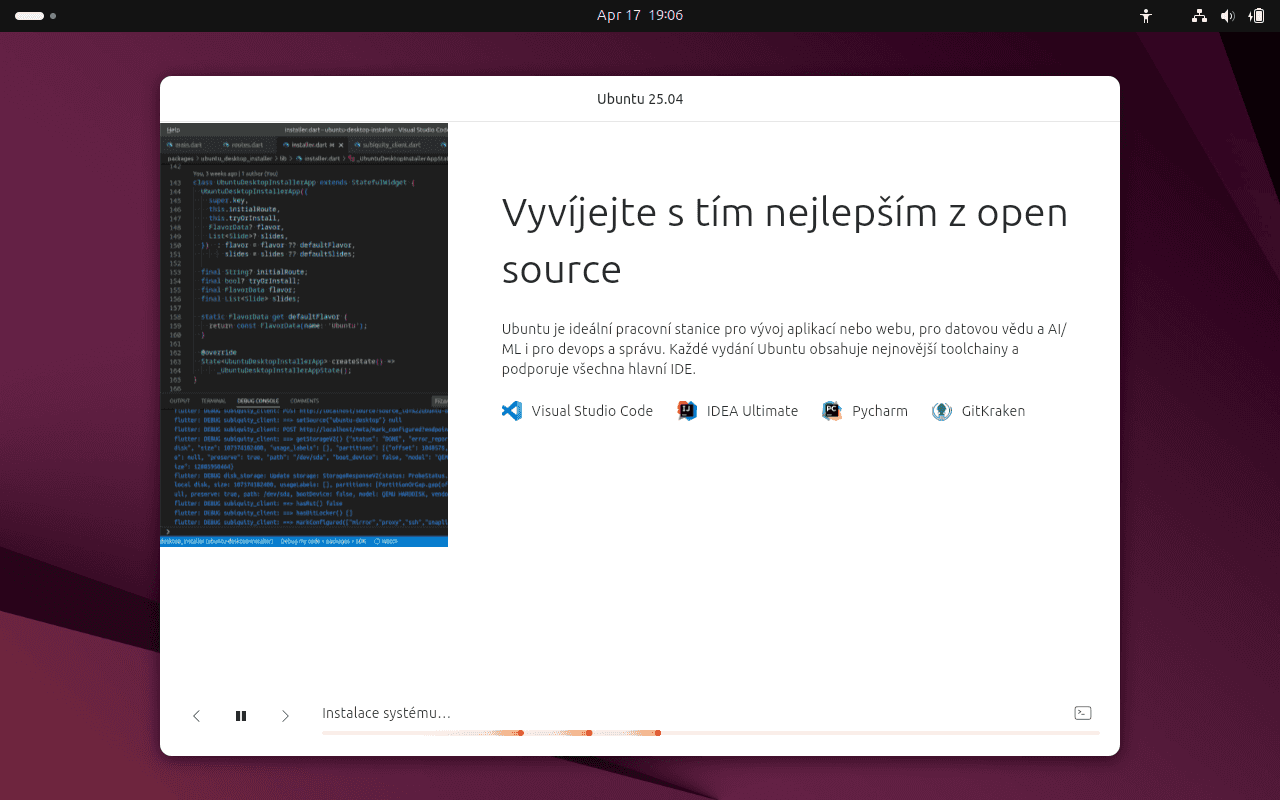Click the installation progress bar
The height and width of the screenshot is (800, 1280).
pyautogui.click(x=711, y=733)
